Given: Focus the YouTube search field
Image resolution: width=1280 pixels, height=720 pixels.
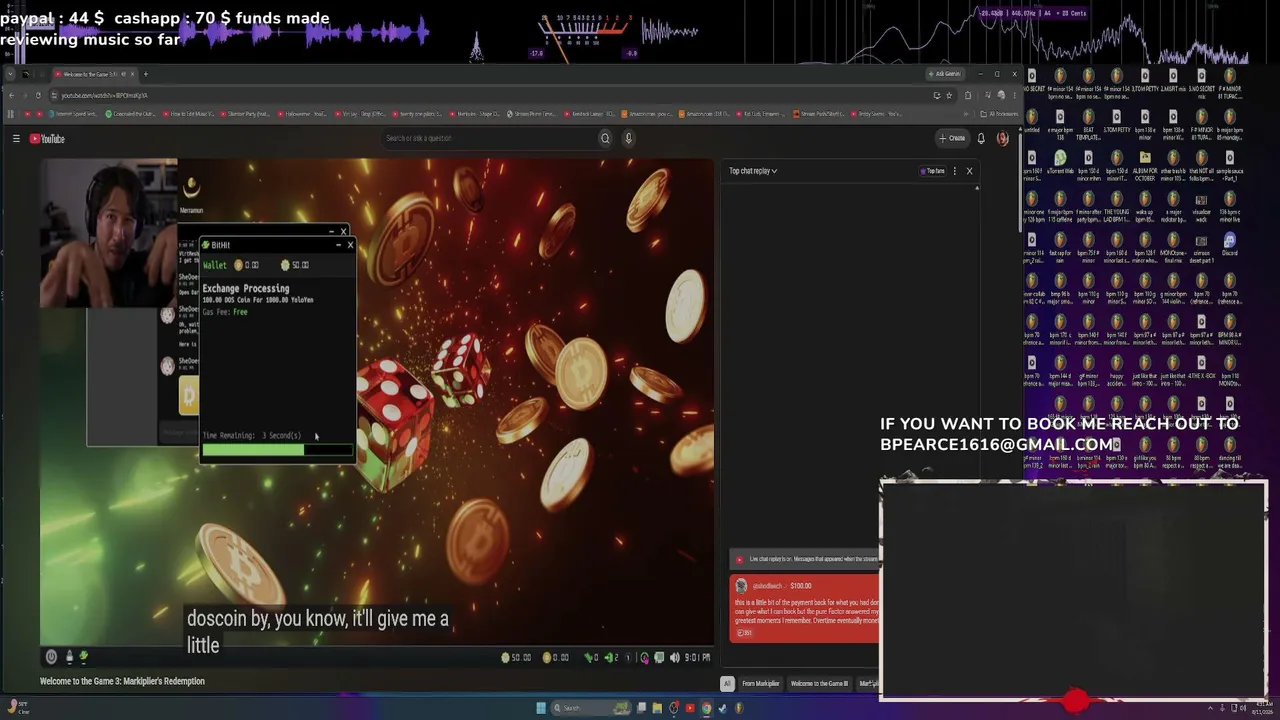Looking at the screenshot, I should click(x=490, y=139).
